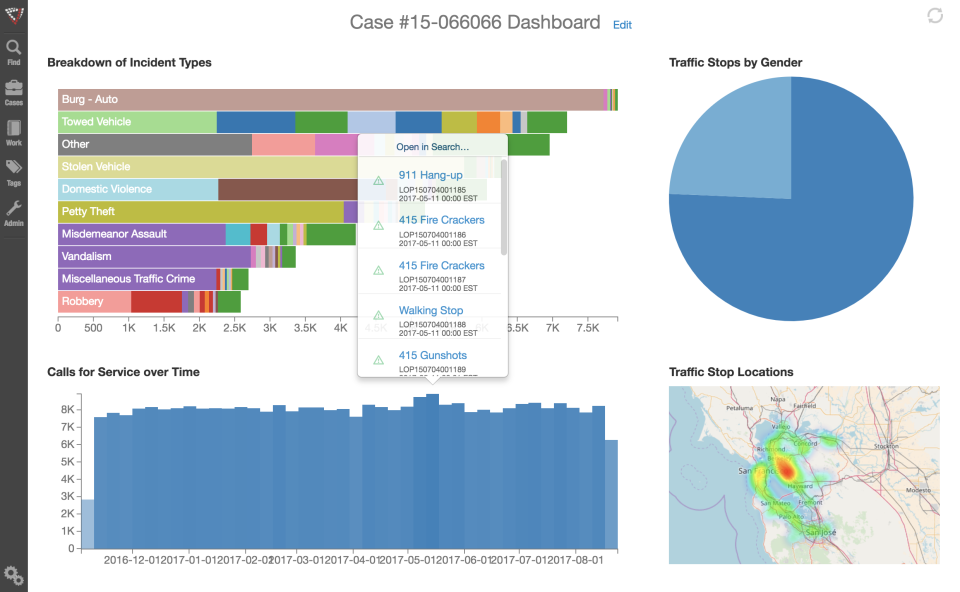
Task: Open the Admin wrench icon
Action: click(x=13, y=213)
